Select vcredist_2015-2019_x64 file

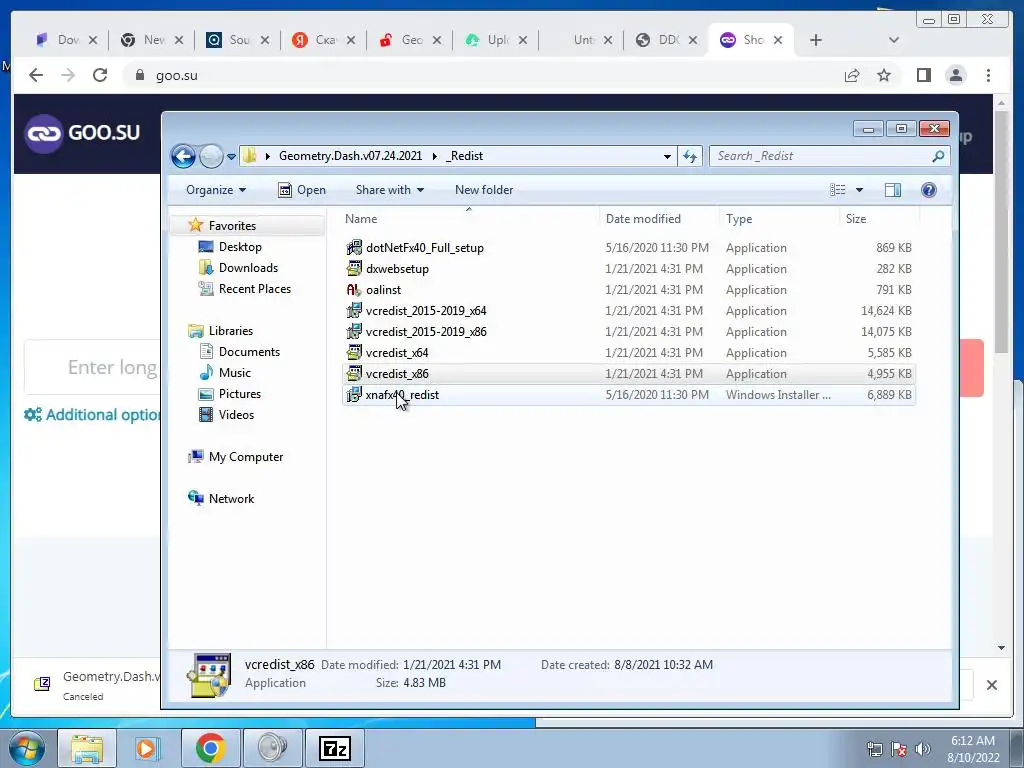628,310
